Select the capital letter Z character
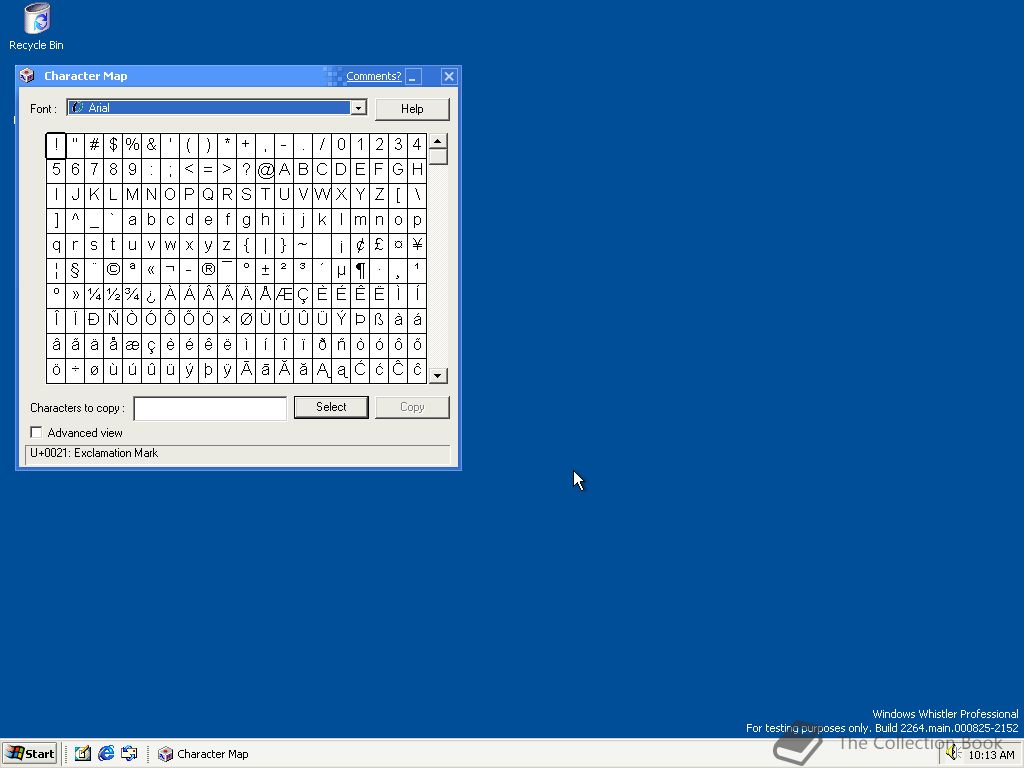Image resolution: width=1024 pixels, height=768 pixels. 379,195
